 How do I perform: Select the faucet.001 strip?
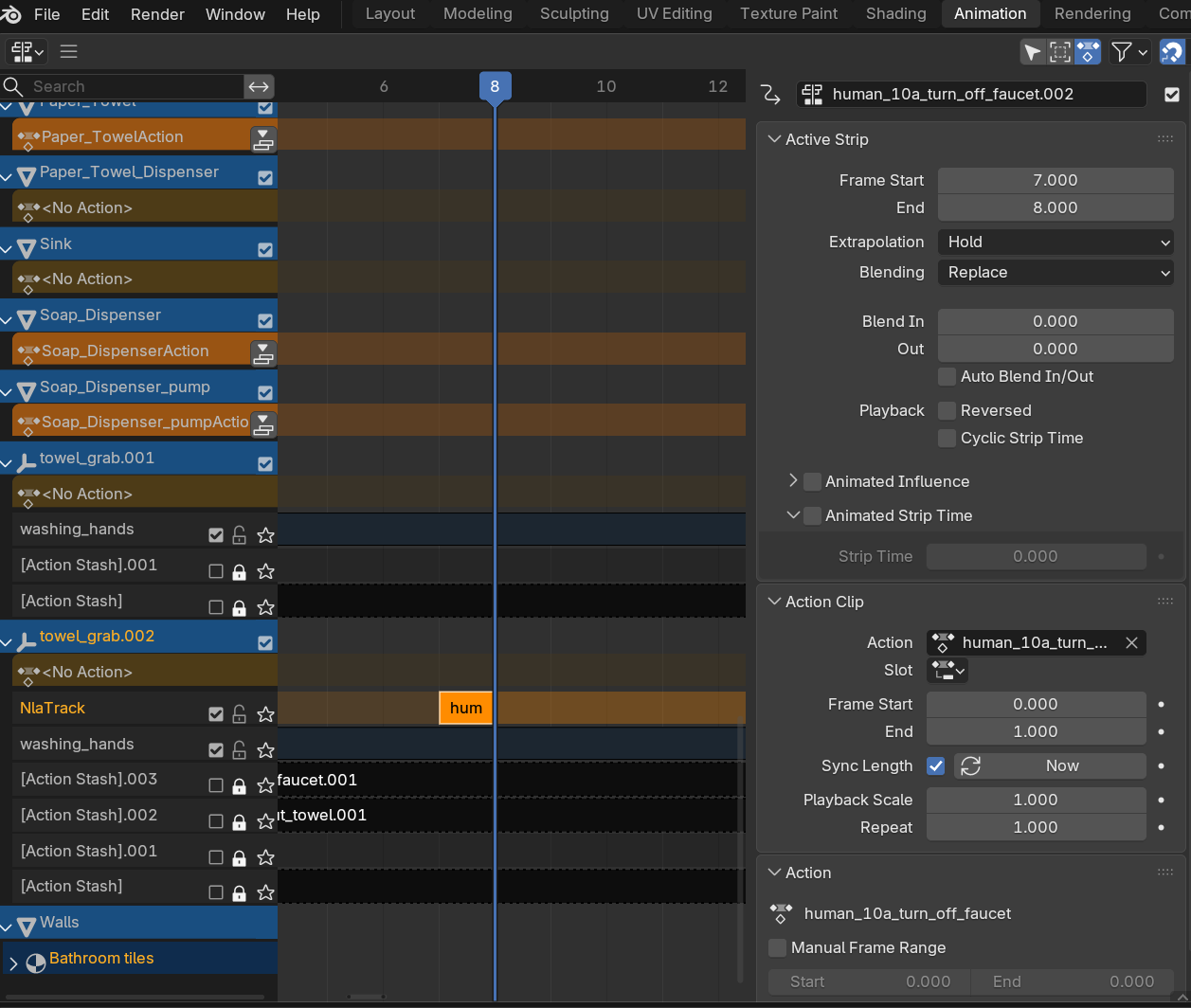click(x=384, y=780)
